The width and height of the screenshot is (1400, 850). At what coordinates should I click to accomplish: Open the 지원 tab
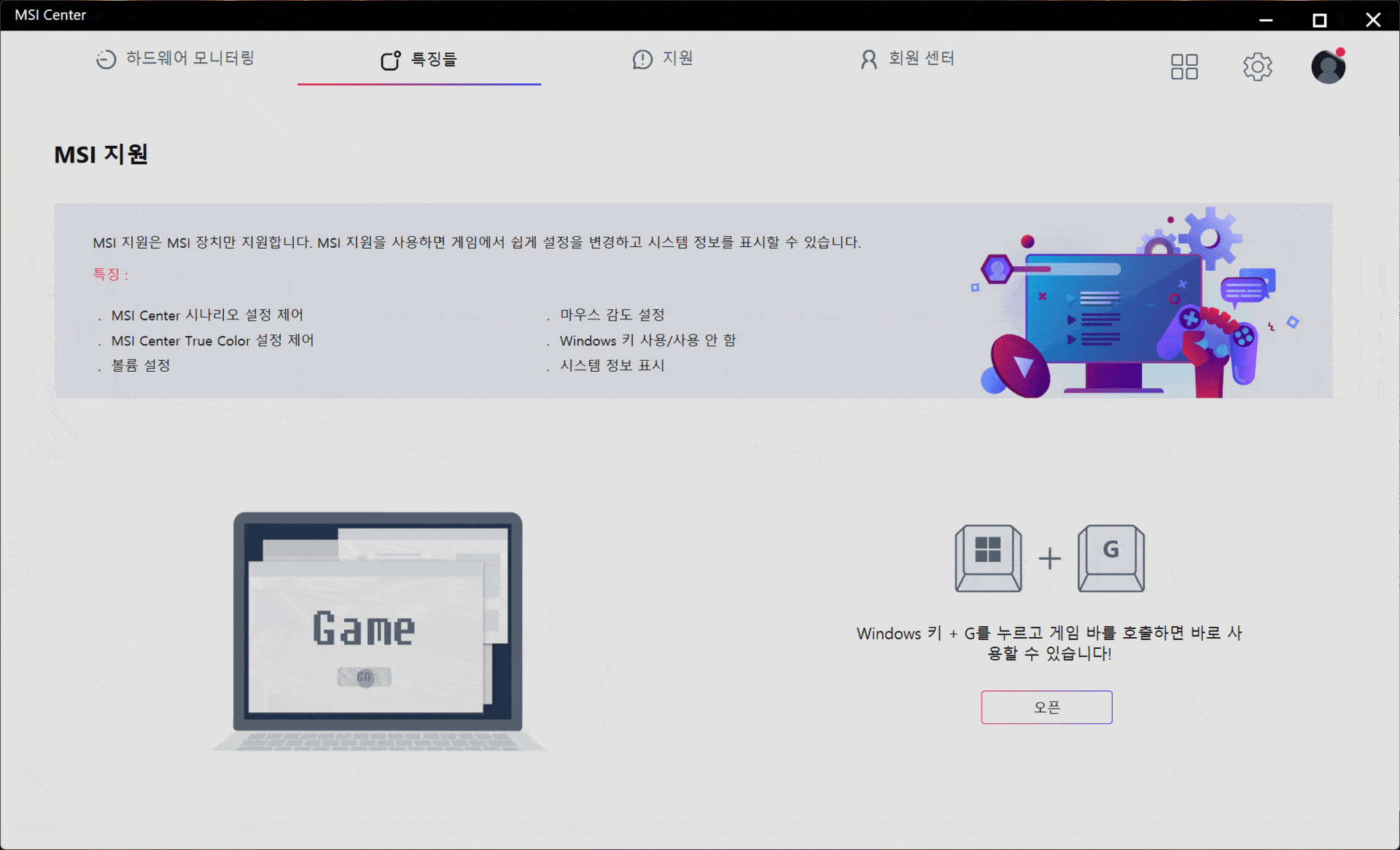677,58
